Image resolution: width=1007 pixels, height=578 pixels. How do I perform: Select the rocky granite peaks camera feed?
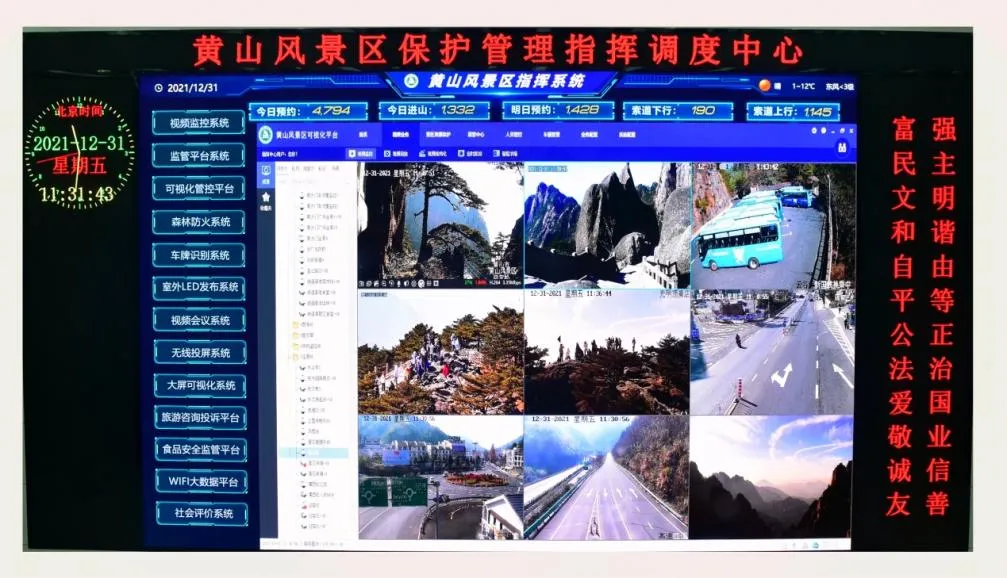tap(608, 225)
